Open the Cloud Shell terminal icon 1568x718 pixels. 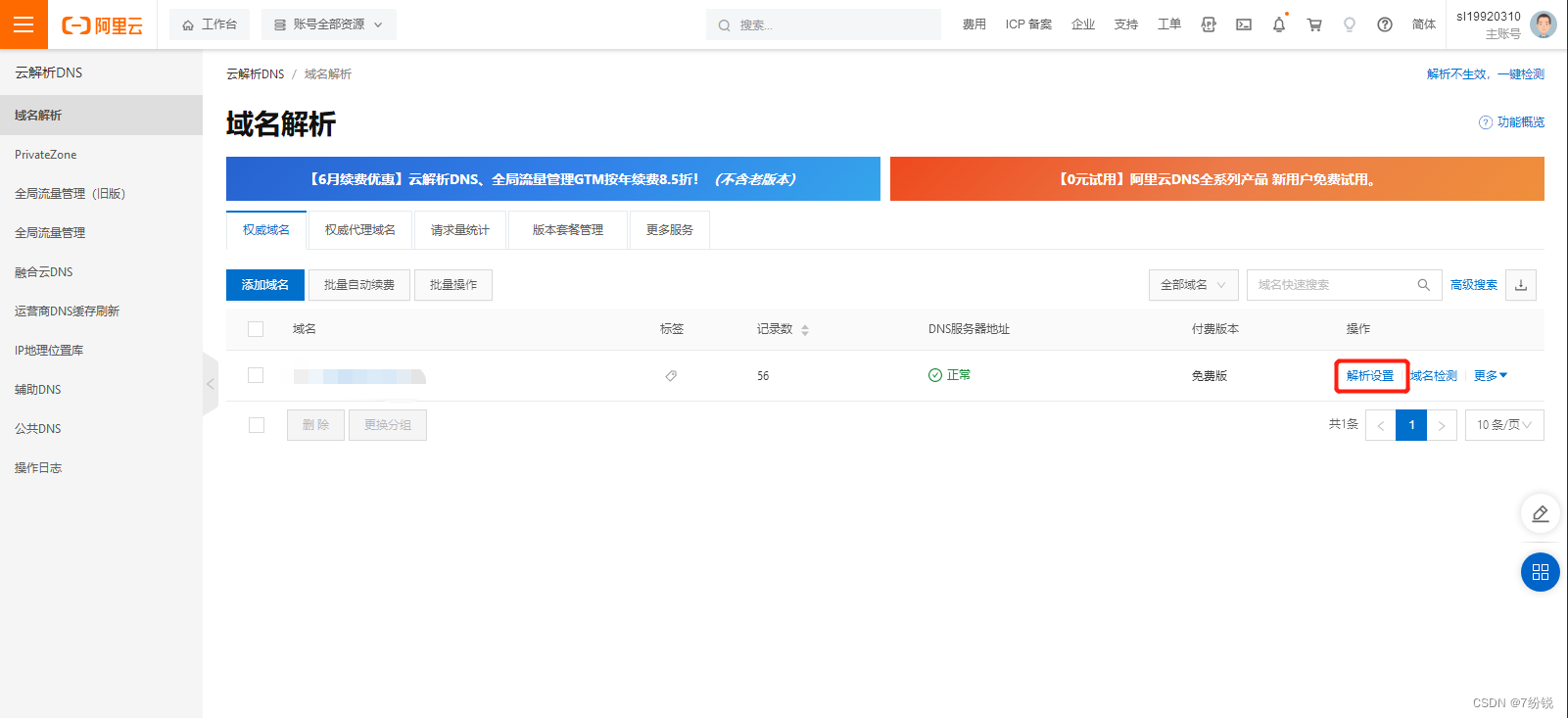[x=1244, y=24]
